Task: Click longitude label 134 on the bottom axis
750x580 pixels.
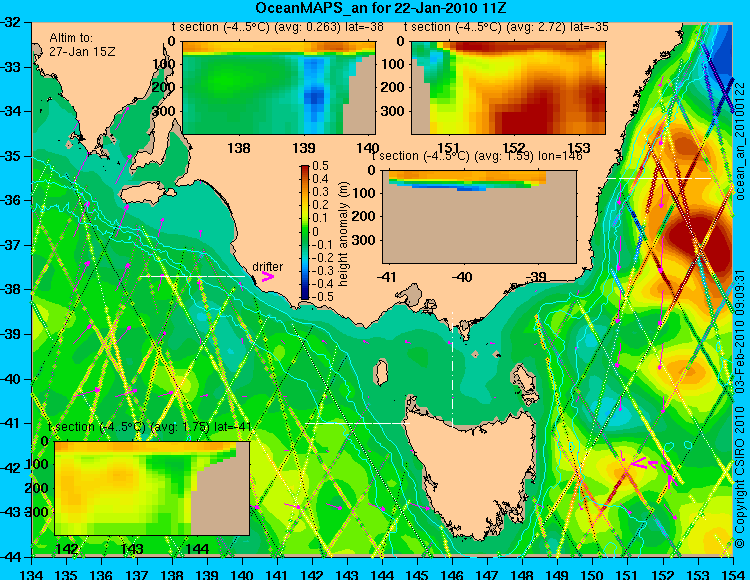Action: 32,574
